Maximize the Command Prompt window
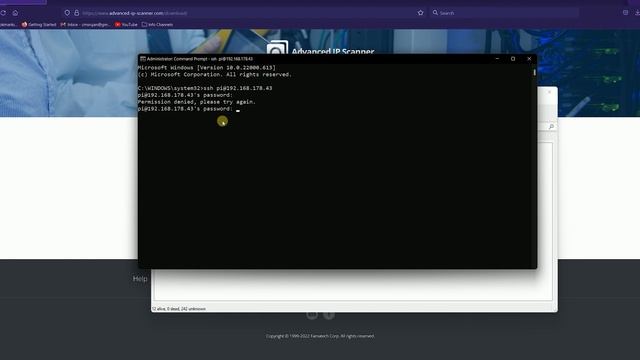The image size is (640, 360). (x=513, y=59)
